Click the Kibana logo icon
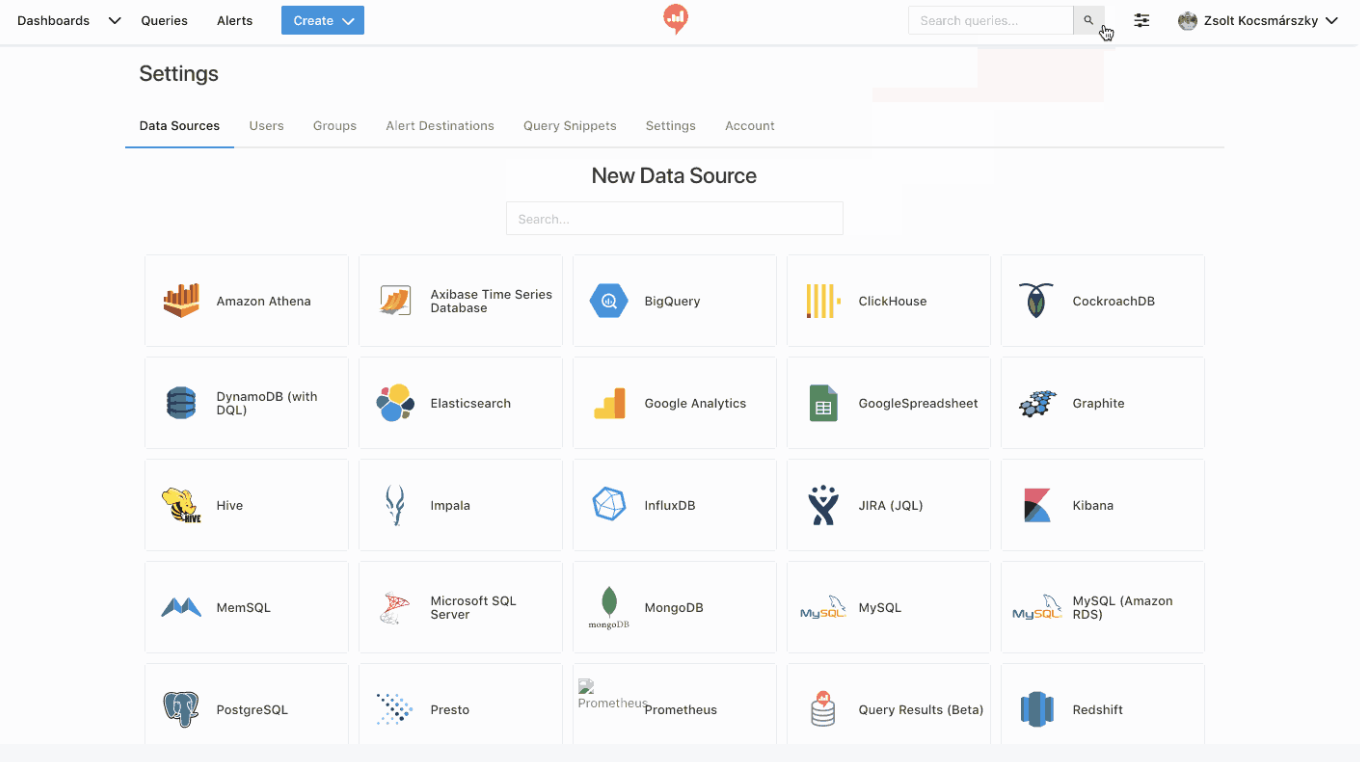1360x762 pixels. (x=1037, y=505)
